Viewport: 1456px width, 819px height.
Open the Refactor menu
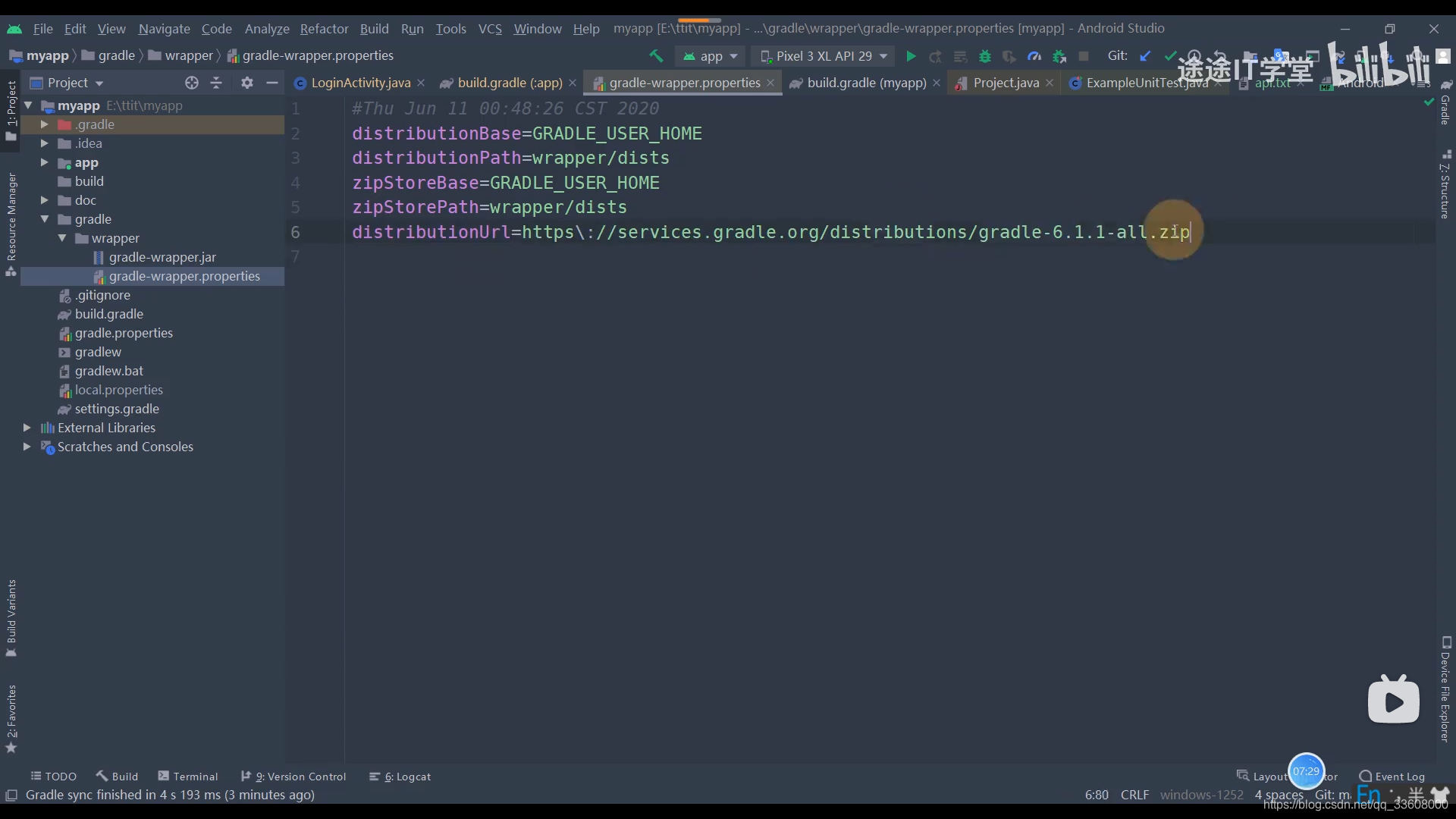coord(324,28)
